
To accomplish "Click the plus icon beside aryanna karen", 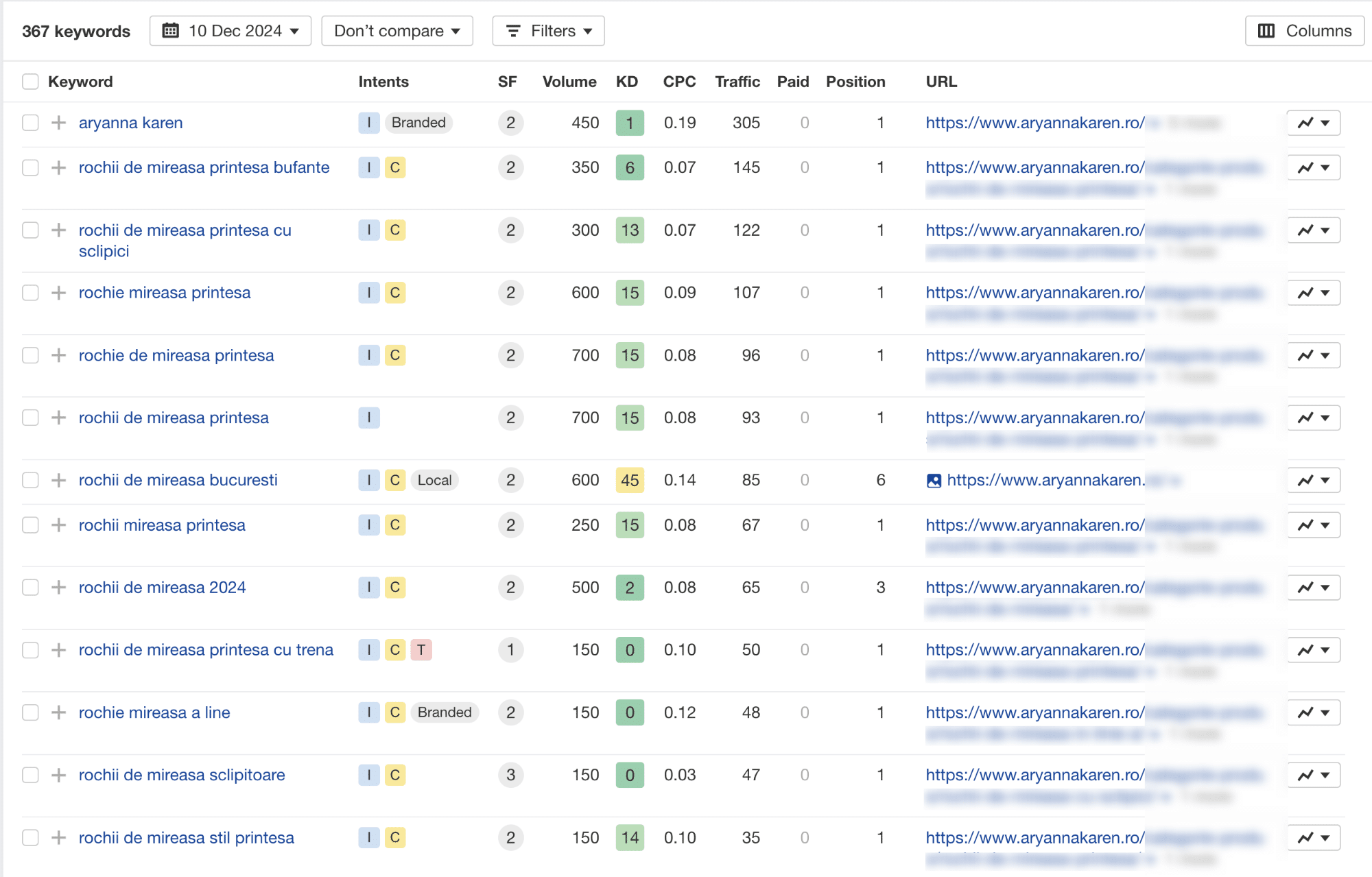I will 59,123.
